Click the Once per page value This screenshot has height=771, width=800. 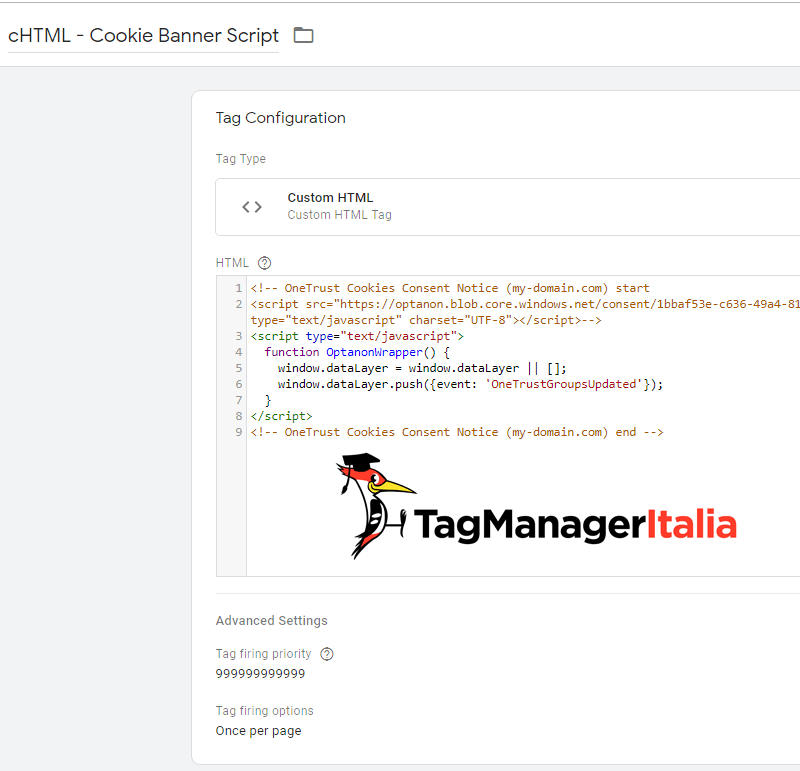point(258,731)
